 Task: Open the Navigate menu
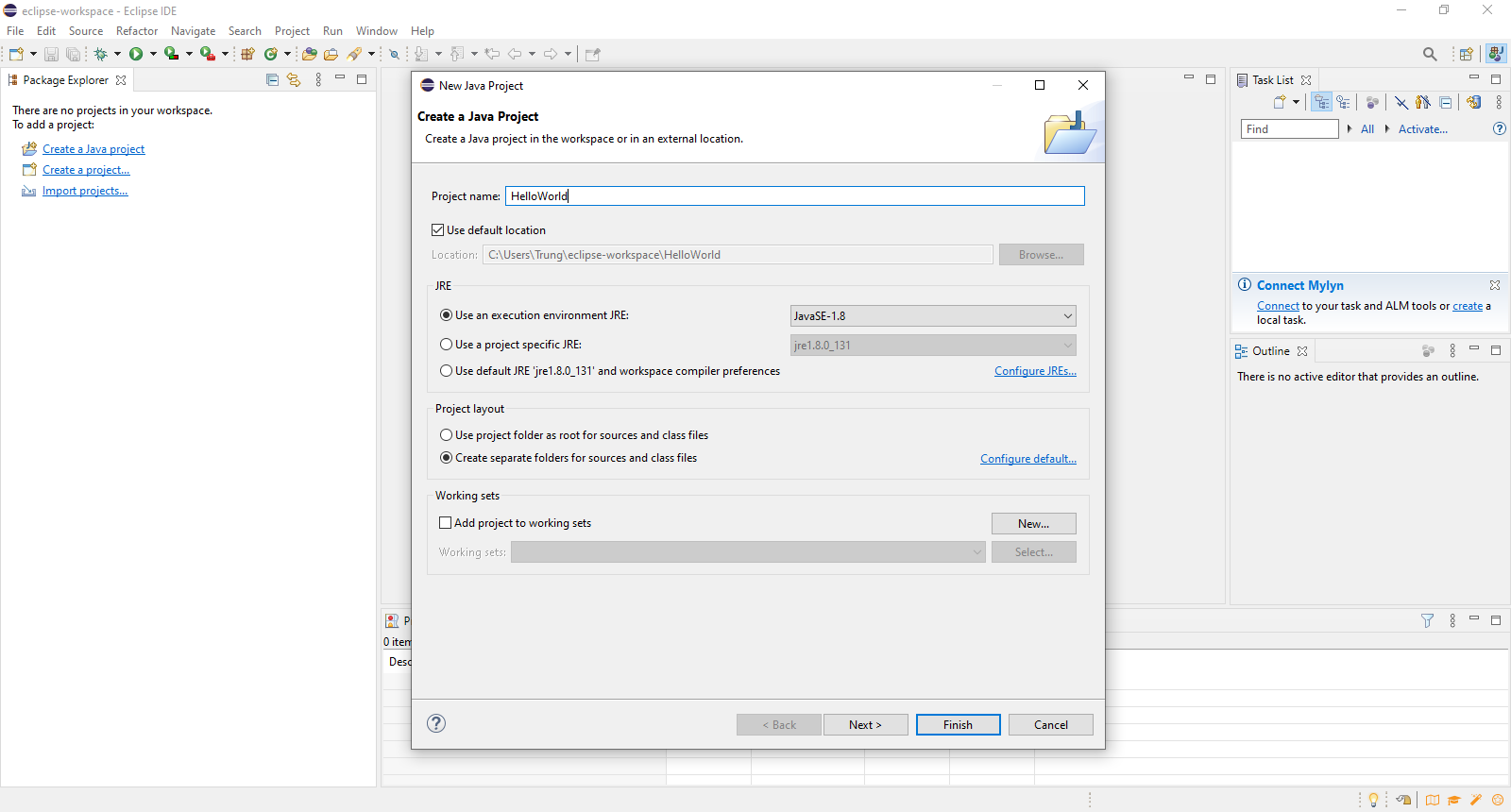click(x=193, y=31)
